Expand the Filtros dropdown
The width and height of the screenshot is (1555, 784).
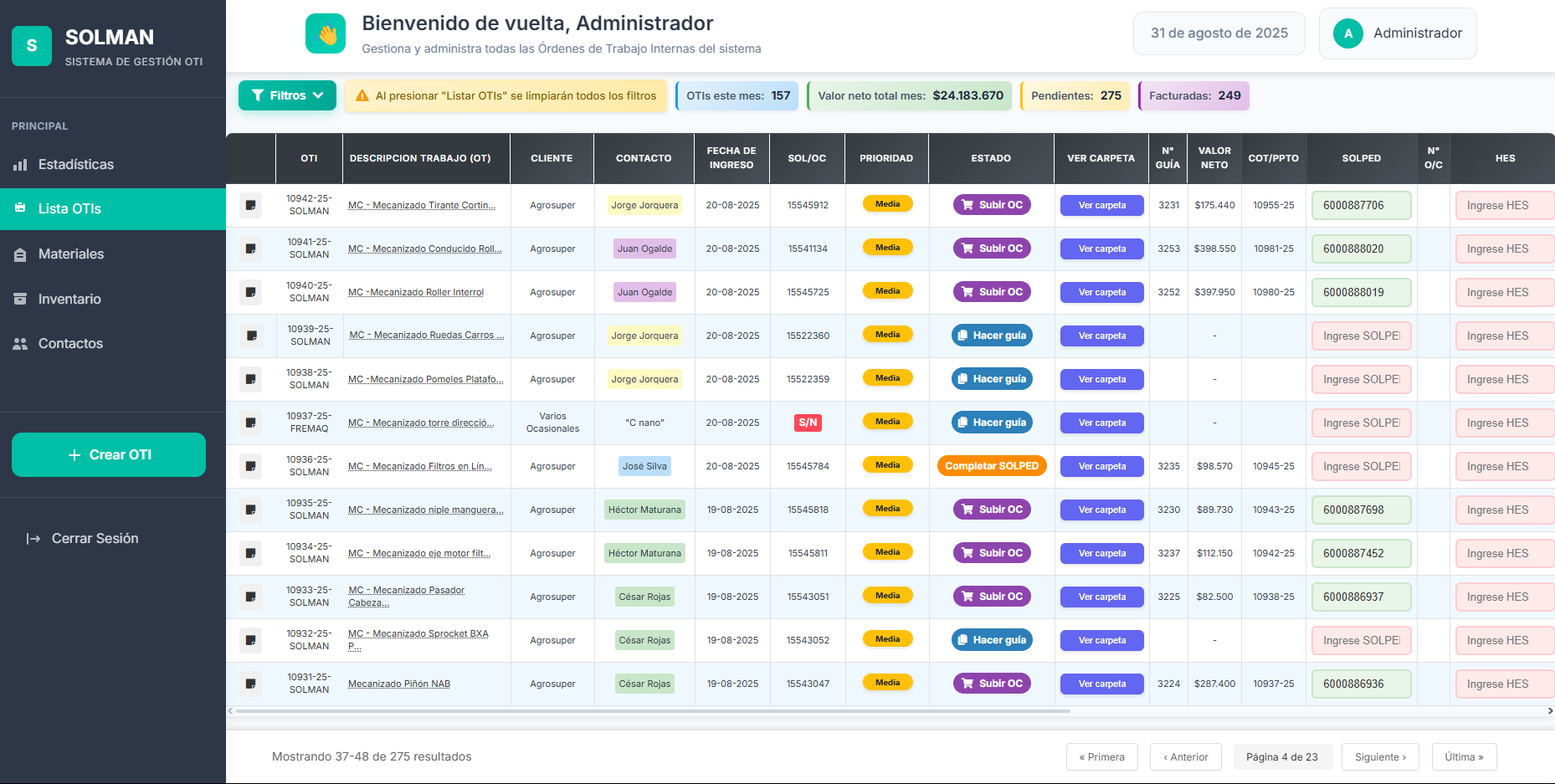click(287, 95)
